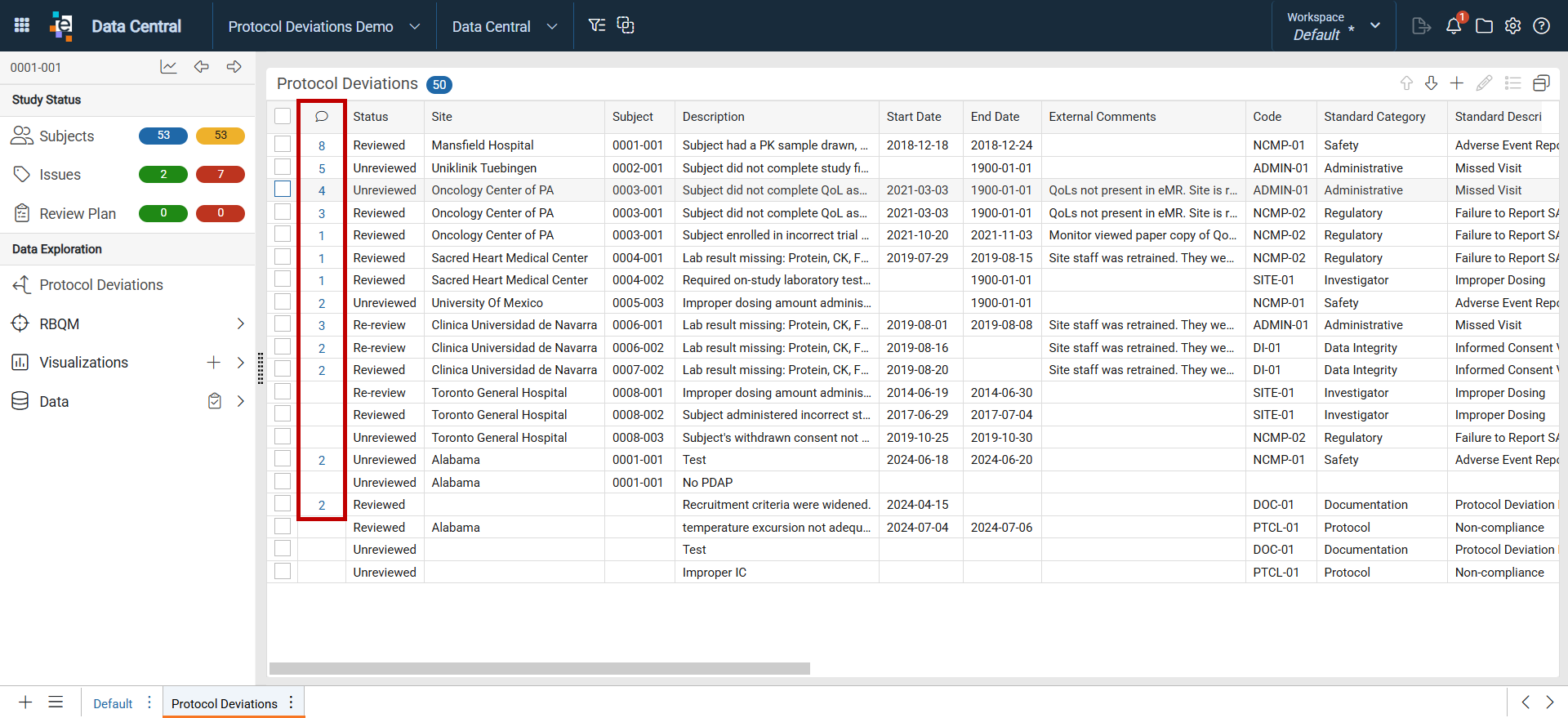Select the Mansfield Hospital row checkbox
Image resolution: width=1568 pixels, height=718 pixels.
283,145
